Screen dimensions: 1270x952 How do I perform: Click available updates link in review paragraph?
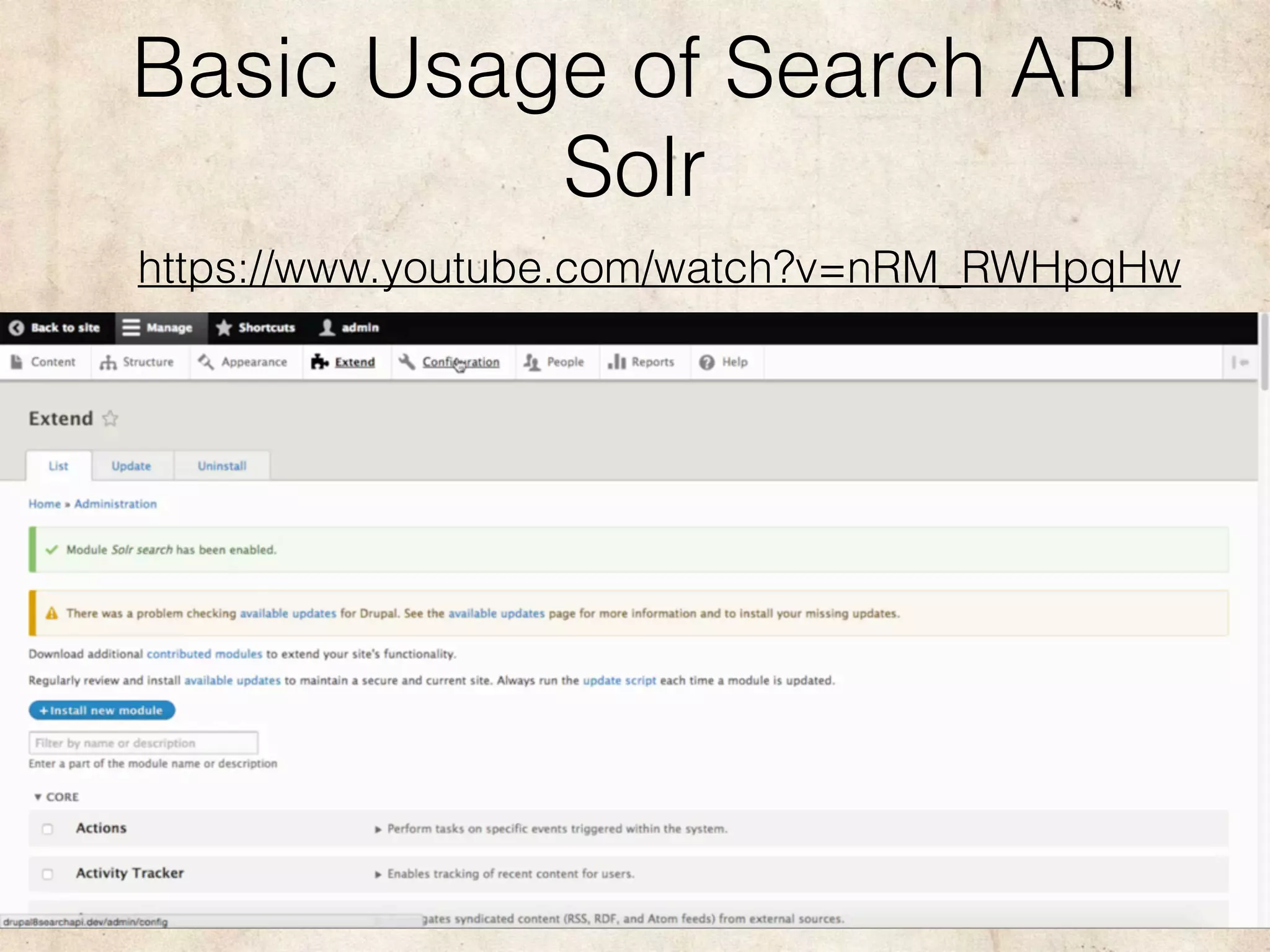(233, 681)
